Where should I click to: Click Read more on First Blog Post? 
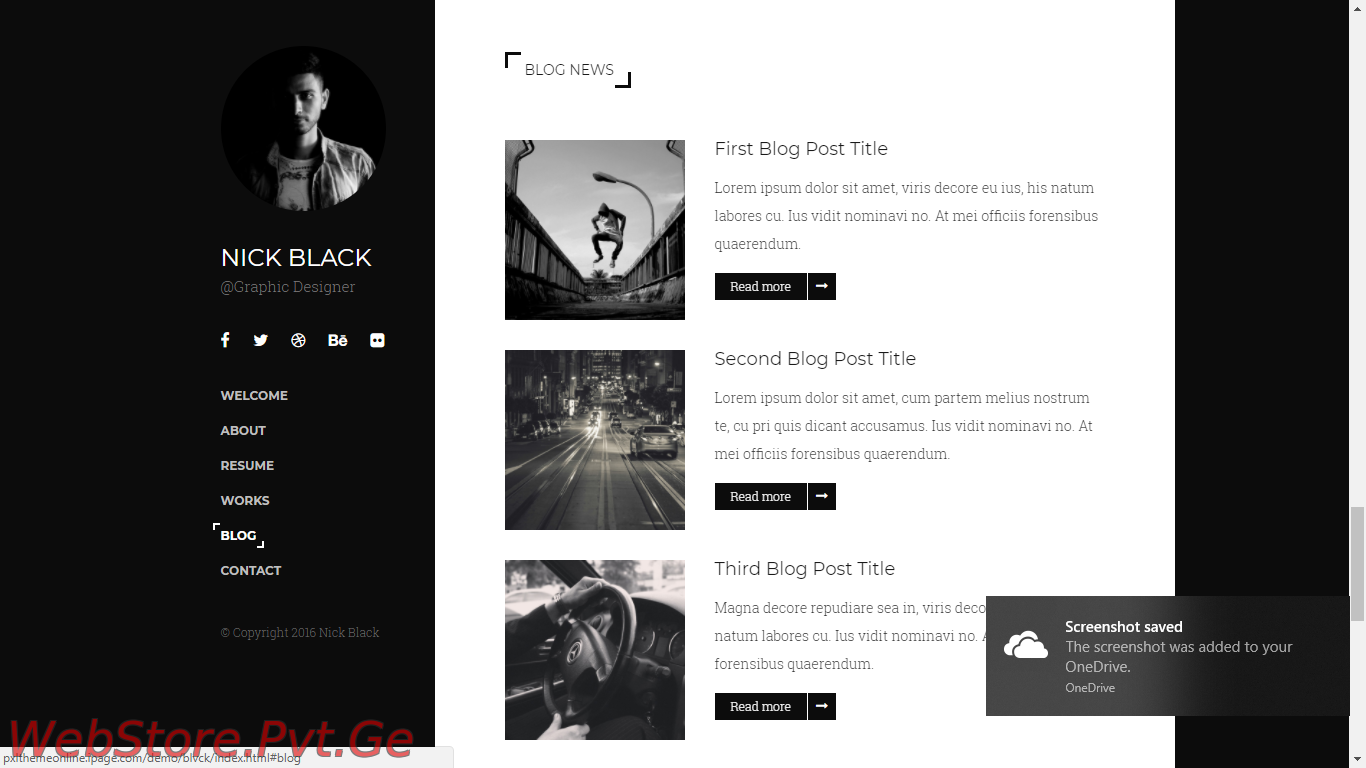pyautogui.click(x=761, y=286)
